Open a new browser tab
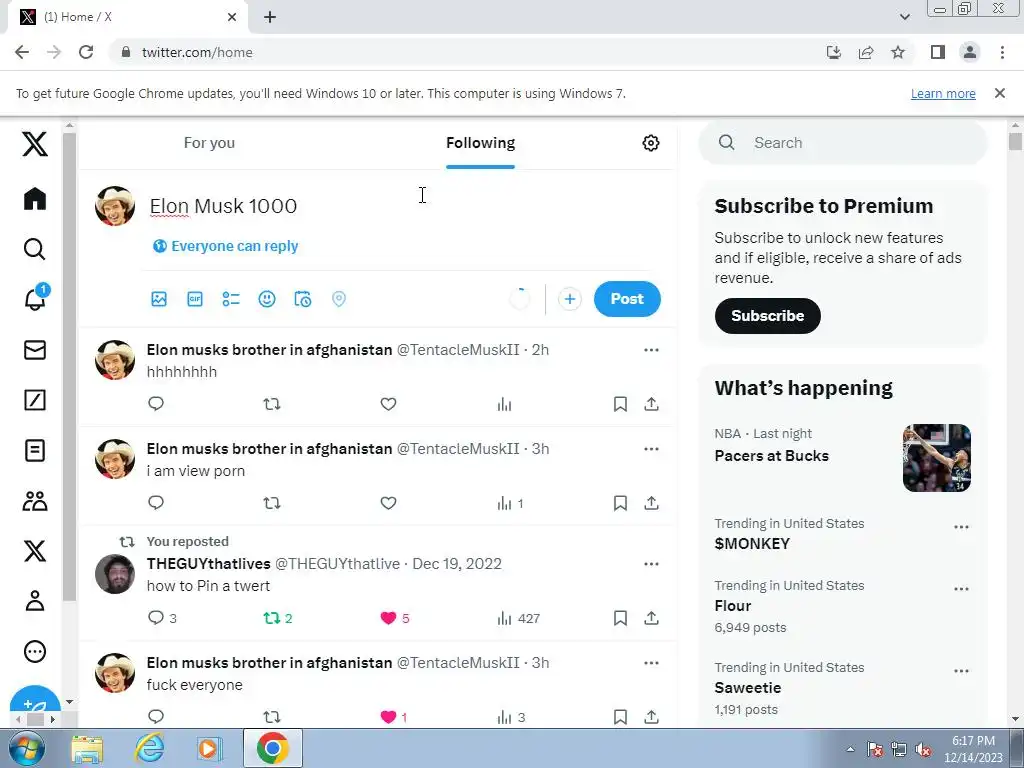 click(x=270, y=17)
